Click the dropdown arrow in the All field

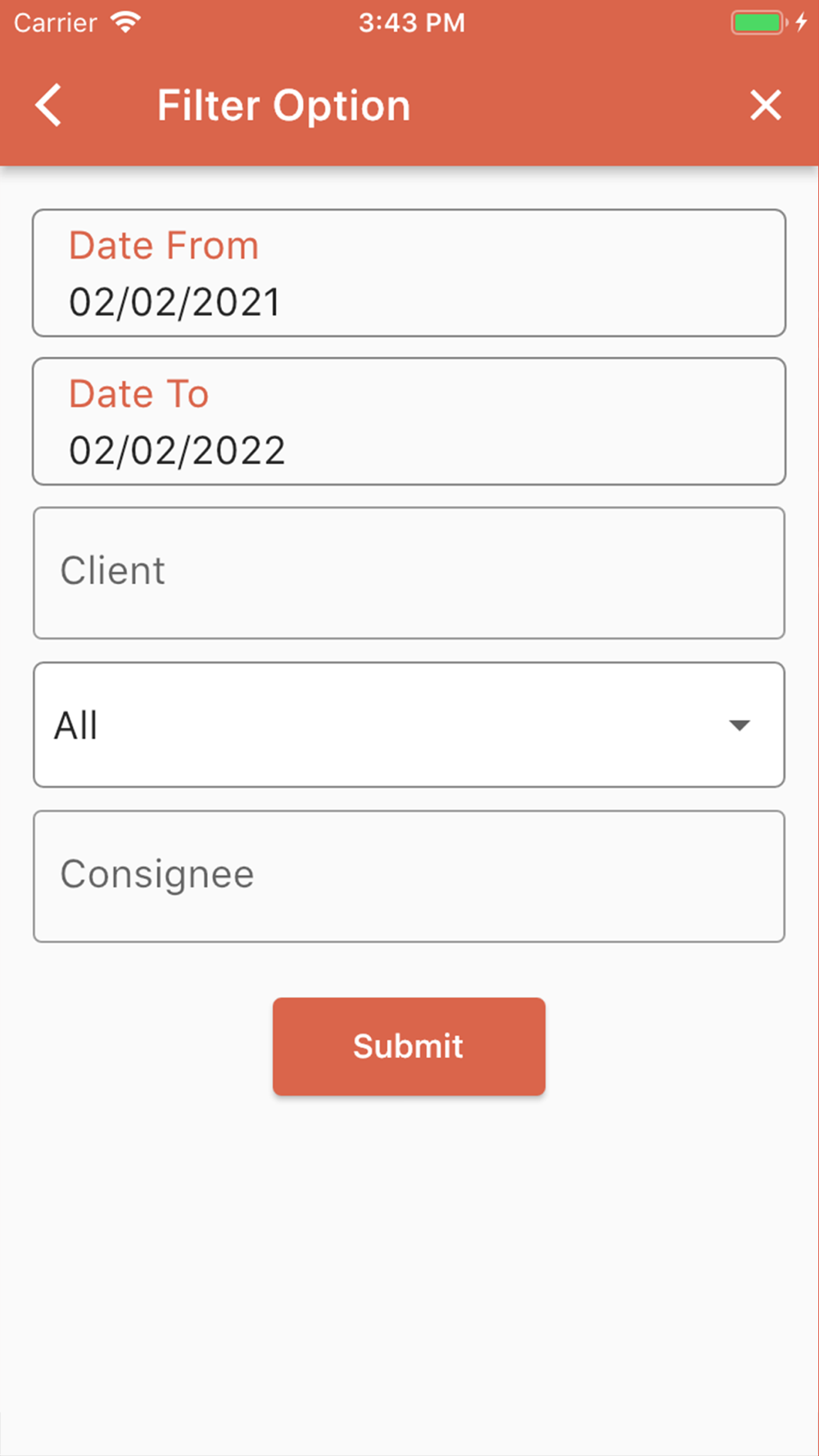[740, 726]
